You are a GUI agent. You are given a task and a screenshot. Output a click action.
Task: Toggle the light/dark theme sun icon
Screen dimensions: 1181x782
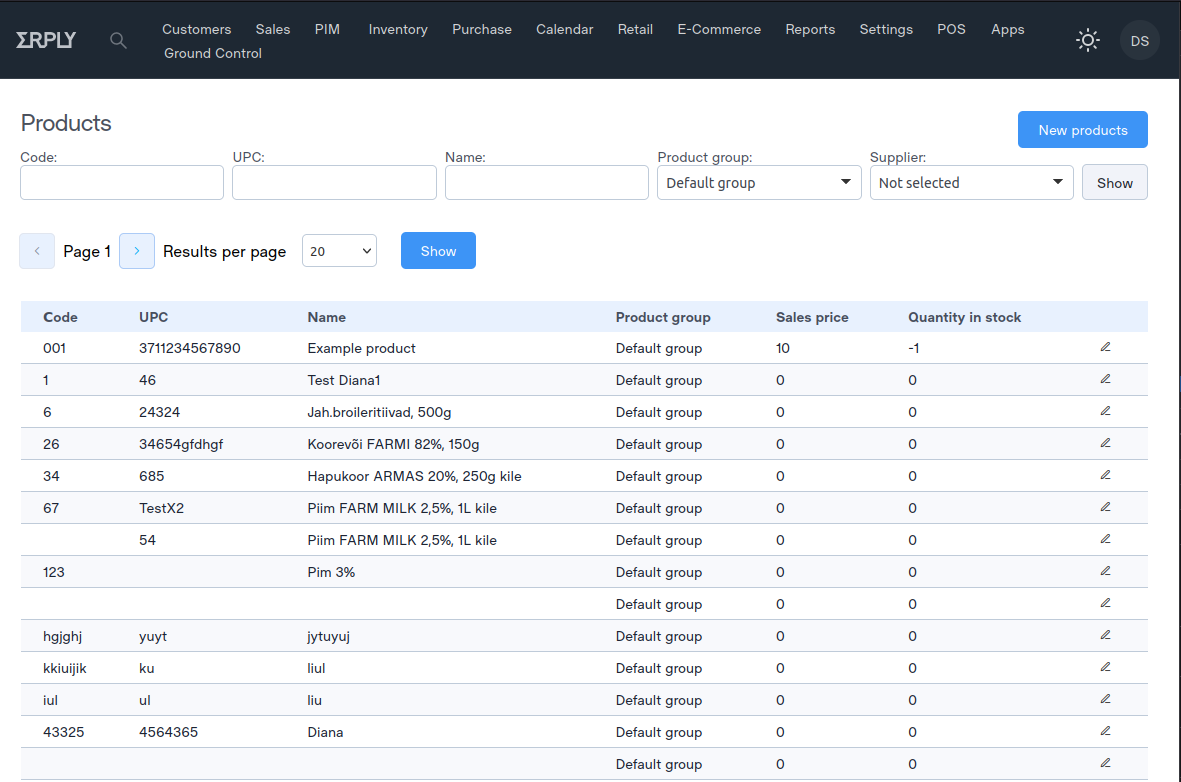(x=1087, y=40)
